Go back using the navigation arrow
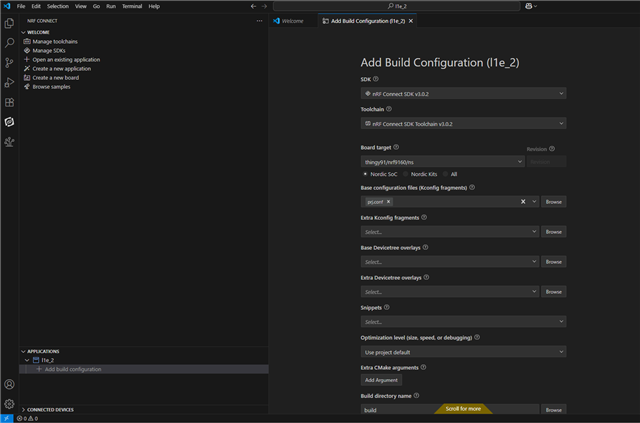640x423 pixels. [x=253, y=6]
